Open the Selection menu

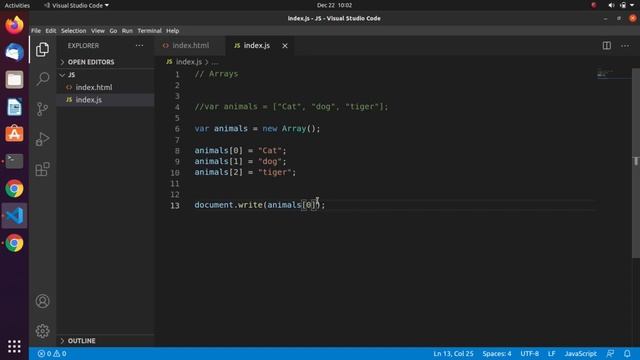coord(73,31)
